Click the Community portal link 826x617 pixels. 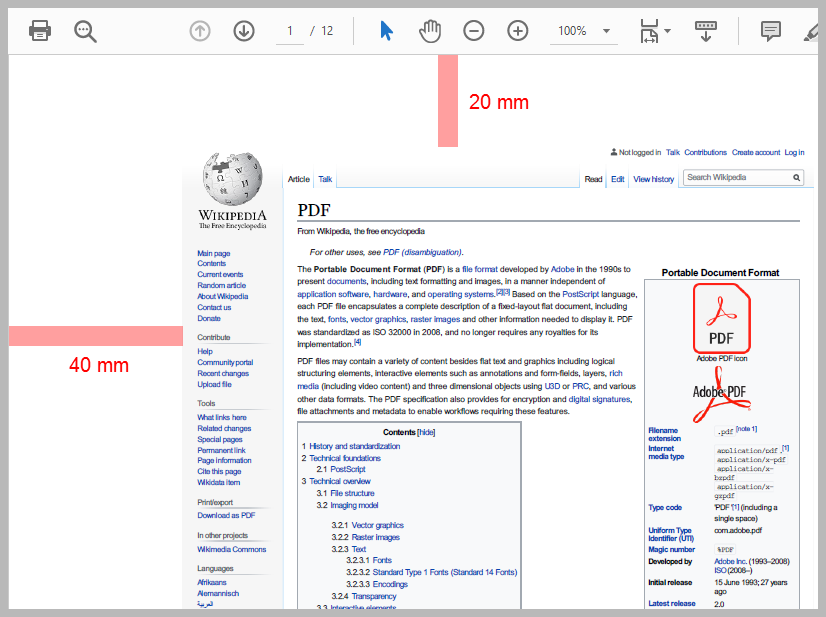(x=225, y=363)
